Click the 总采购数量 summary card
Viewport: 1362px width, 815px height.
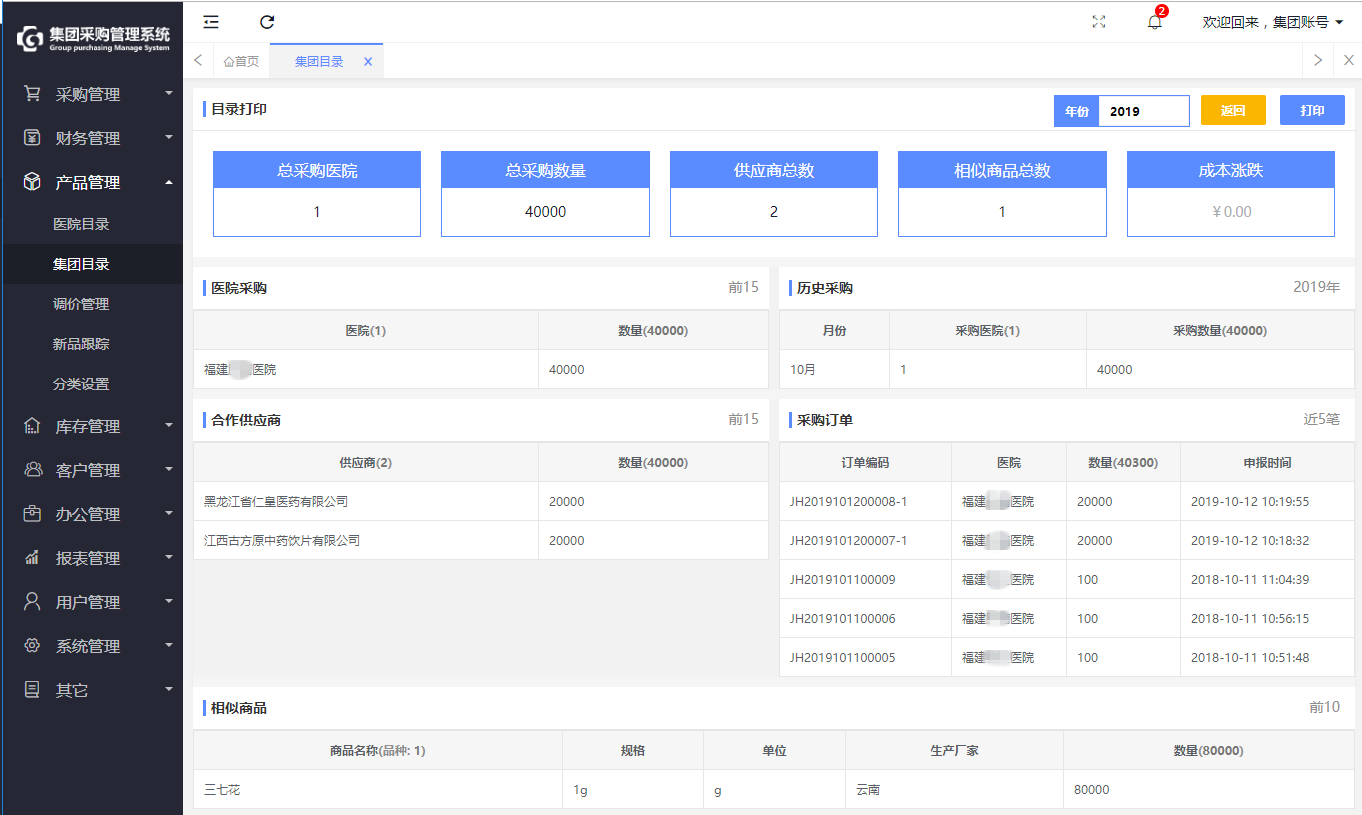545,194
